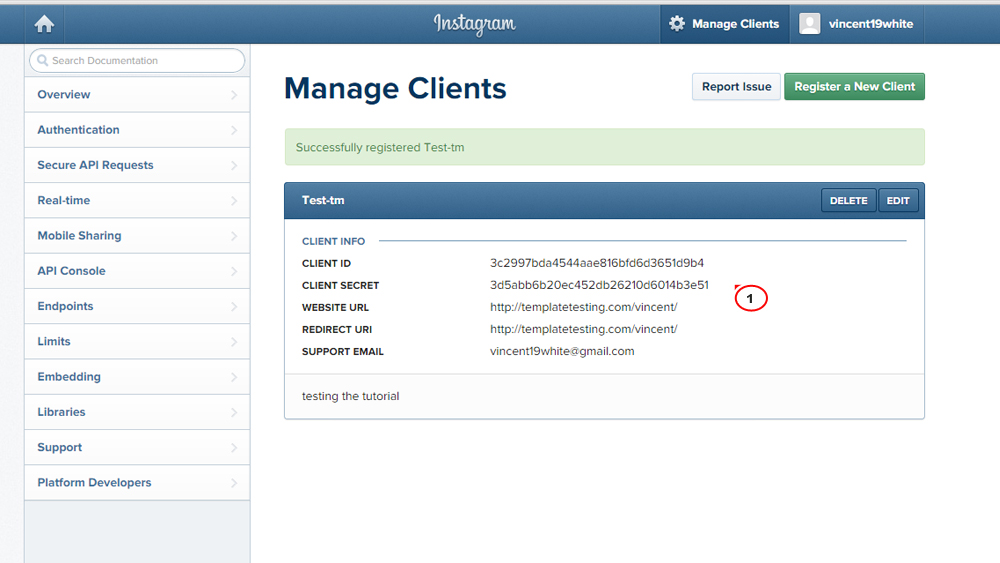1000x563 pixels.
Task: Click the Test-tm client title
Action: point(323,200)
